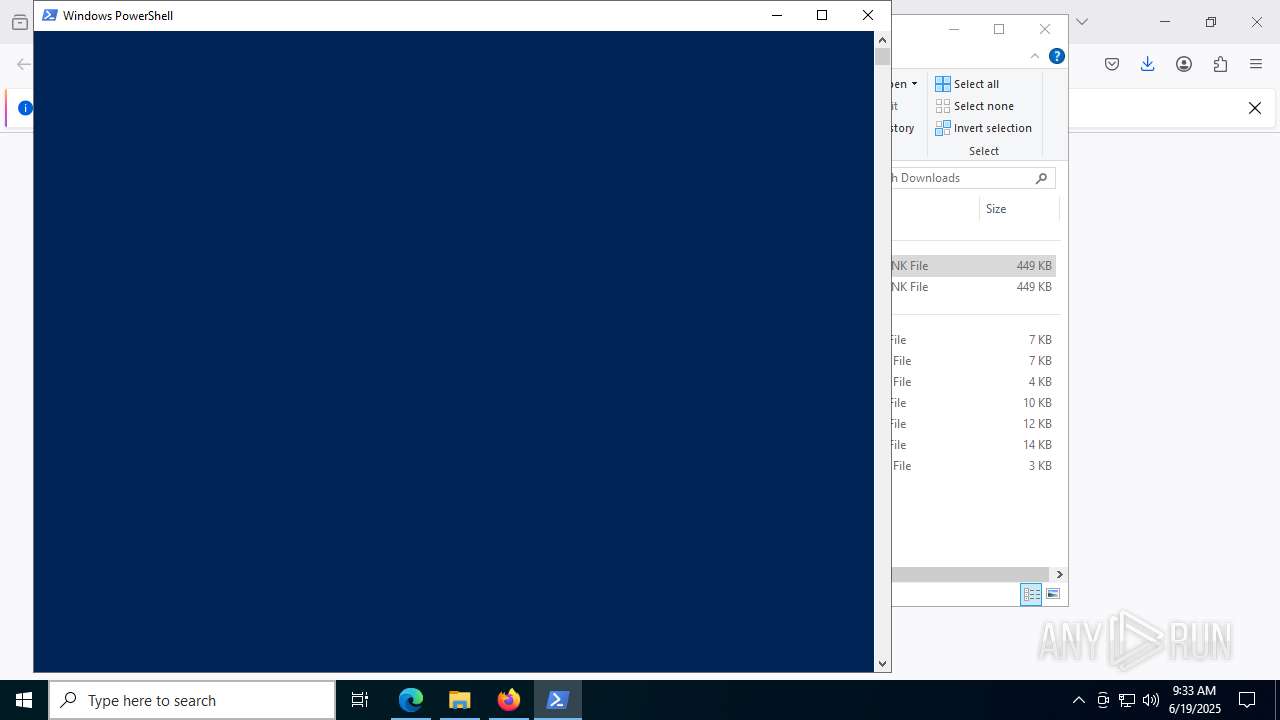The height and width of the screenshot is (720, 1280).
Task: Launch Microsoft Edge from taskbar
Action: click(x=411, y=700)
